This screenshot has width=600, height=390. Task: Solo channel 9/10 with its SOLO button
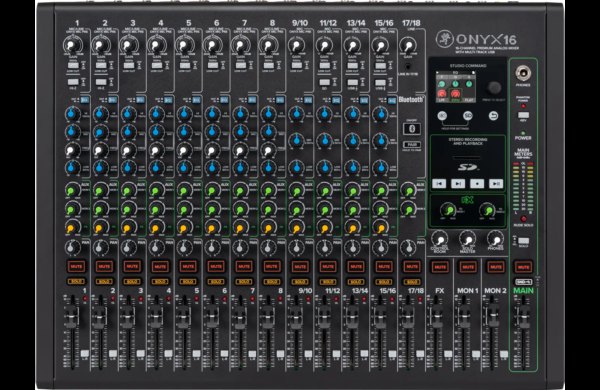click(300, 281)
